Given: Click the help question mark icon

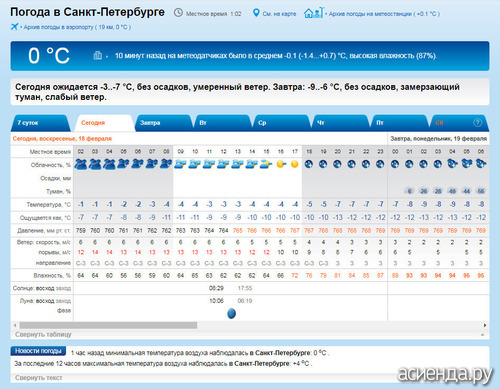Looking at the screenshot, I should [x=478, y=123].
